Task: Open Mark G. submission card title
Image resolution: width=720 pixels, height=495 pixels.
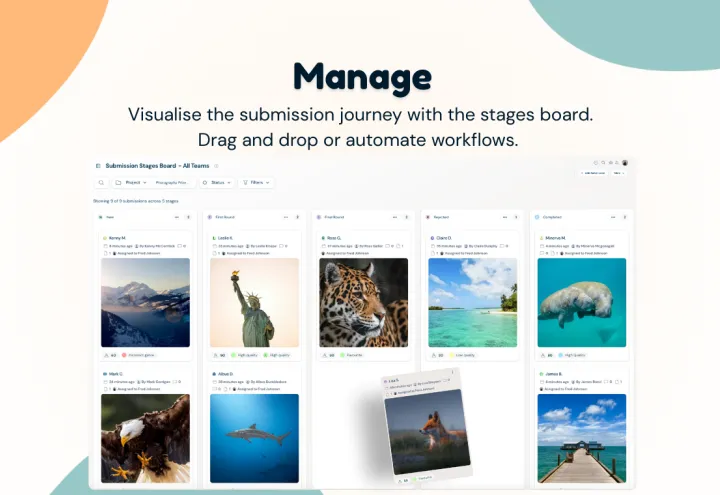Action: 116,374
